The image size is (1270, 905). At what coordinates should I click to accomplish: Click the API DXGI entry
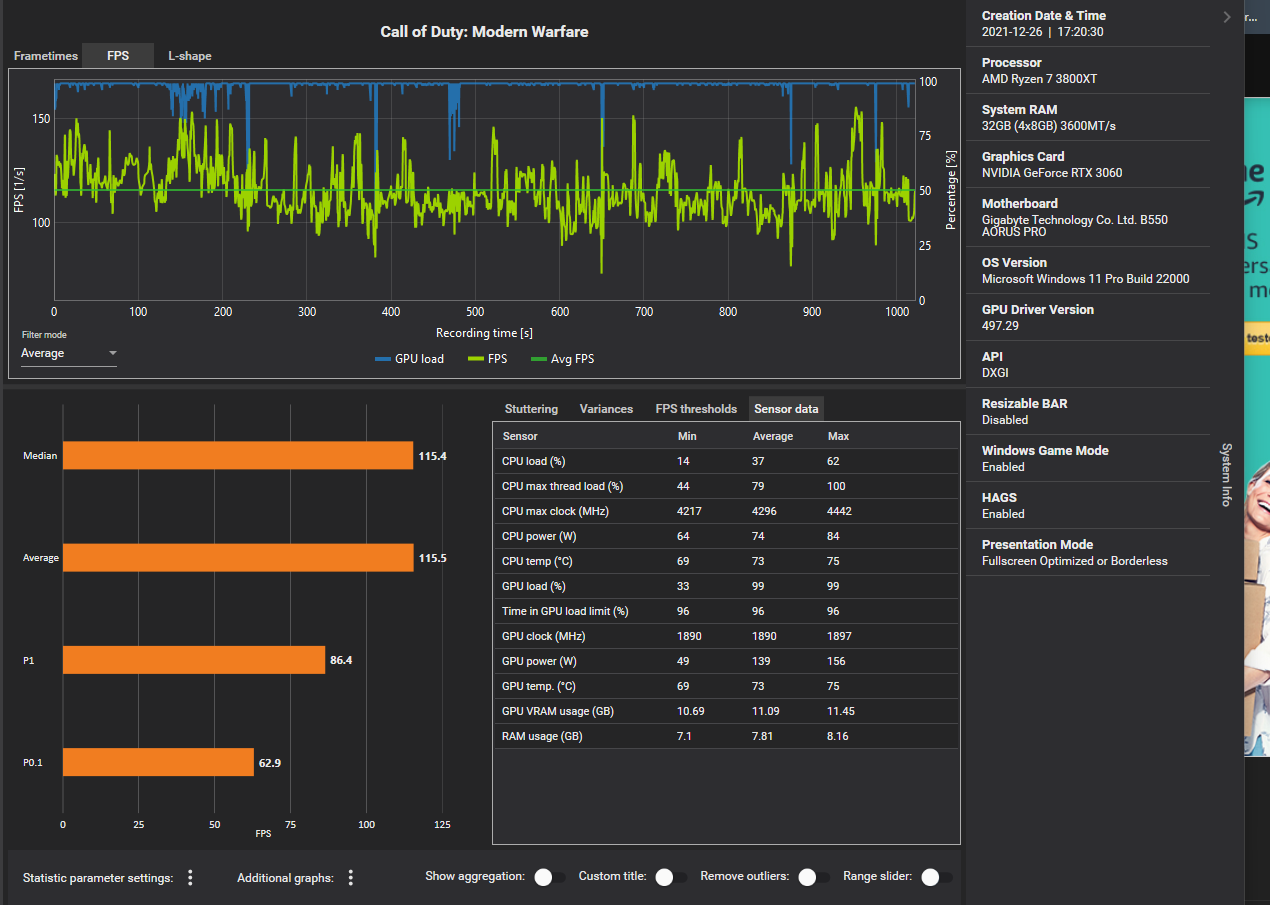(996, 373)
